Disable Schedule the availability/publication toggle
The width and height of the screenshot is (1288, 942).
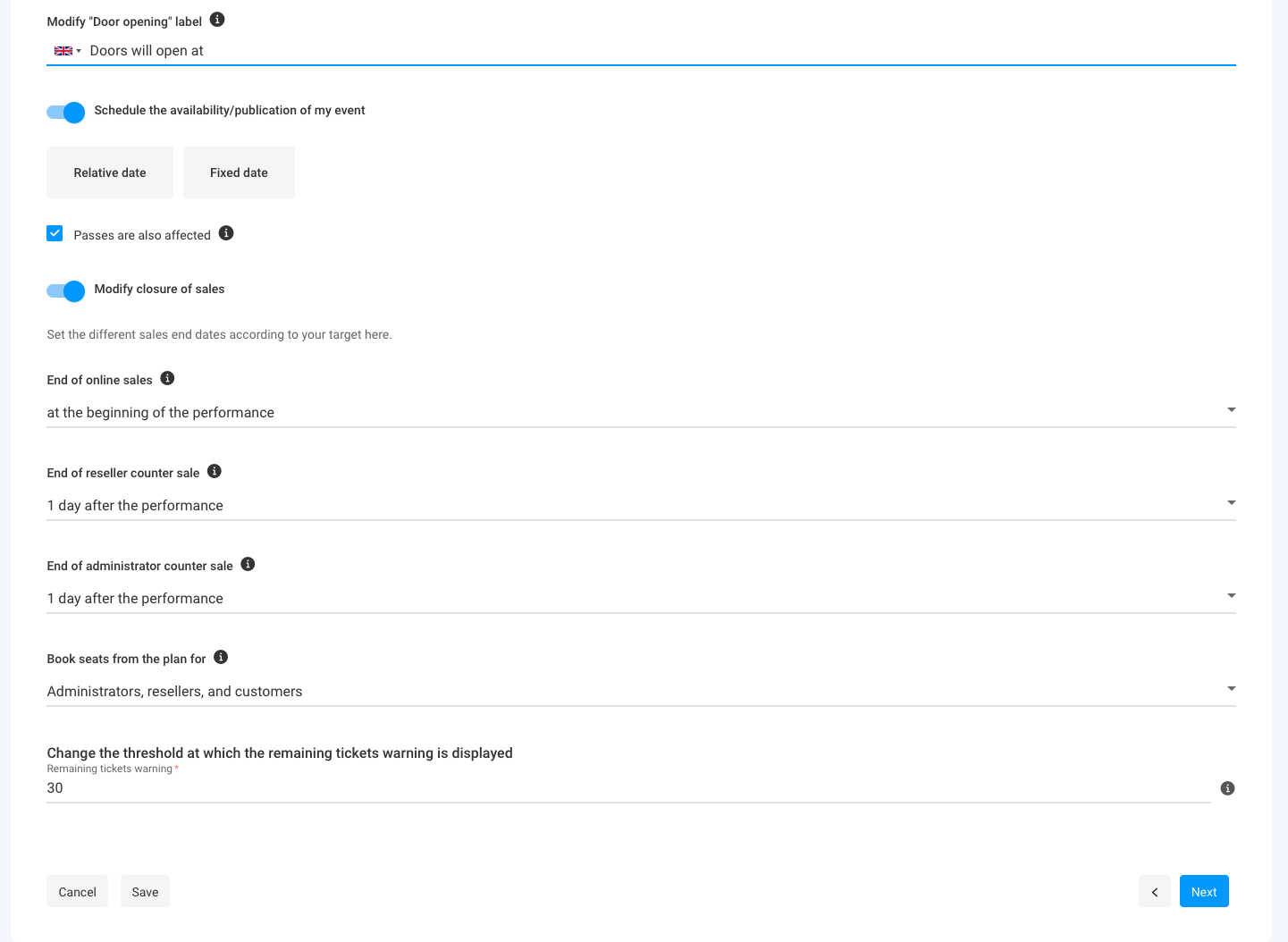[x=66, y=112]
